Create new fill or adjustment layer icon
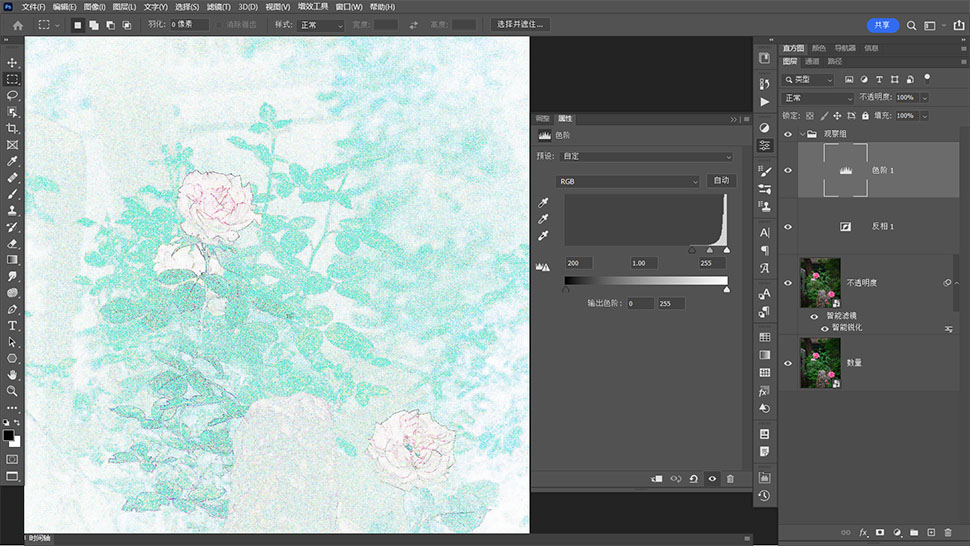 click(x=897, y=532)
